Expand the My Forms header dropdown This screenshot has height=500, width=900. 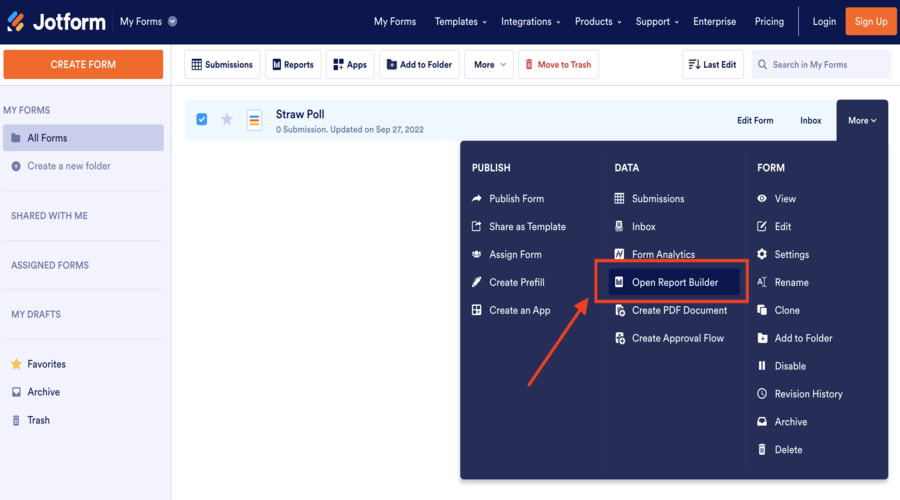click(173, 21)
